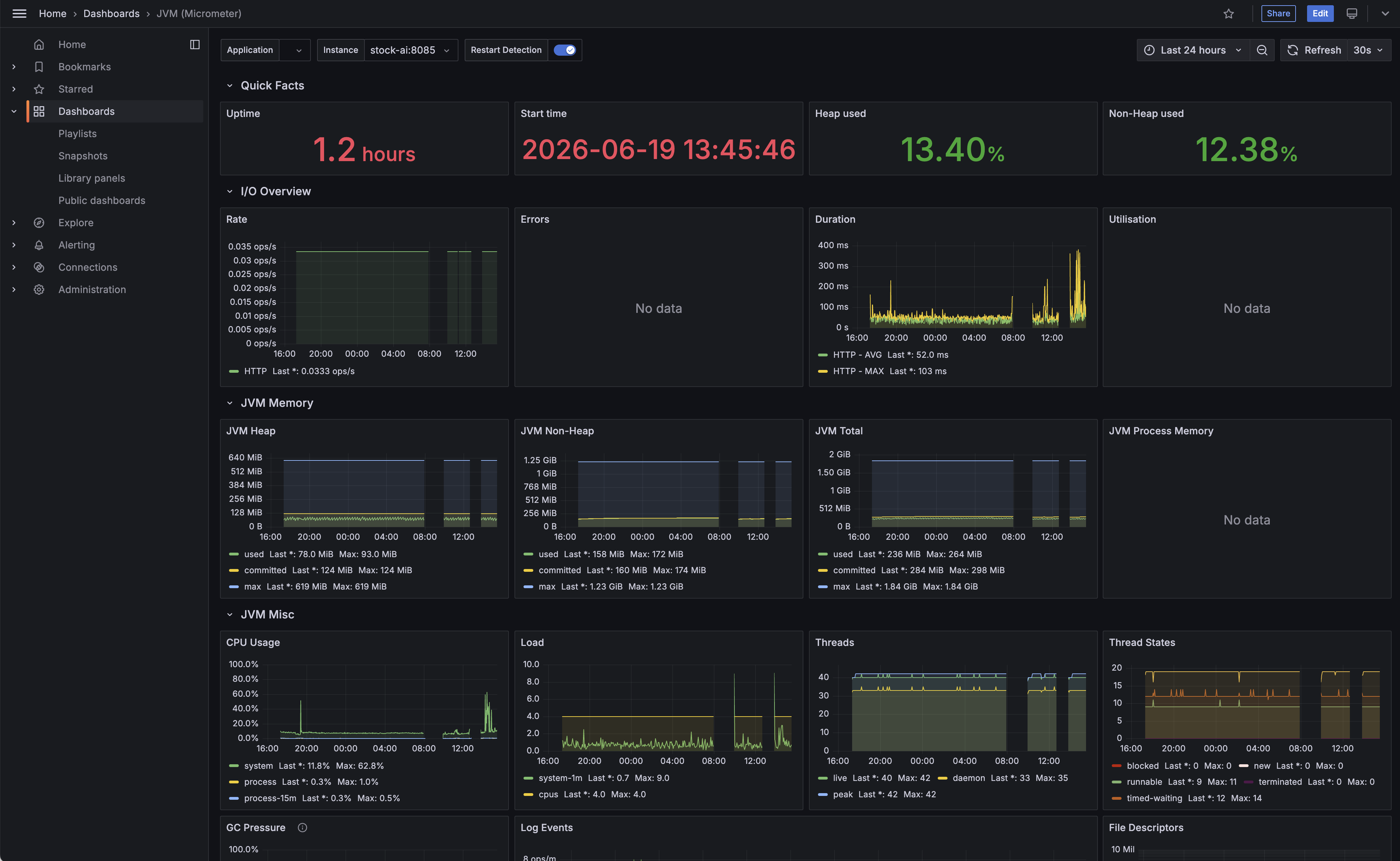Click the Share button

(1278, 14)
